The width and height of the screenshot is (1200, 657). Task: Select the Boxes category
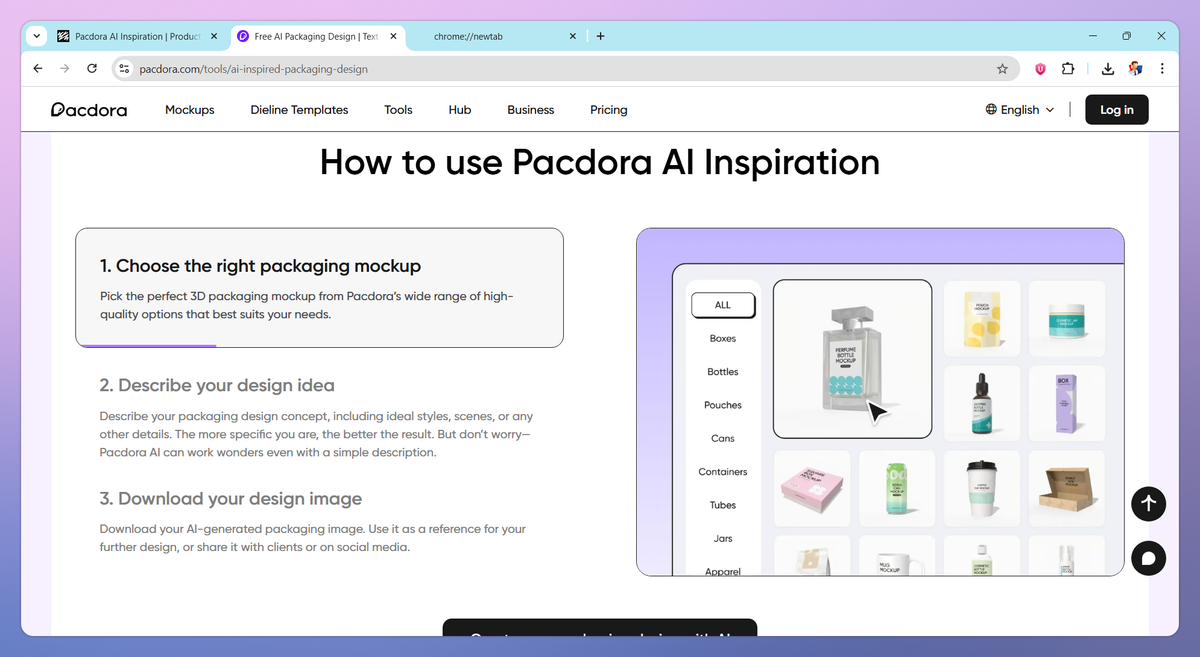coord(723,338)
